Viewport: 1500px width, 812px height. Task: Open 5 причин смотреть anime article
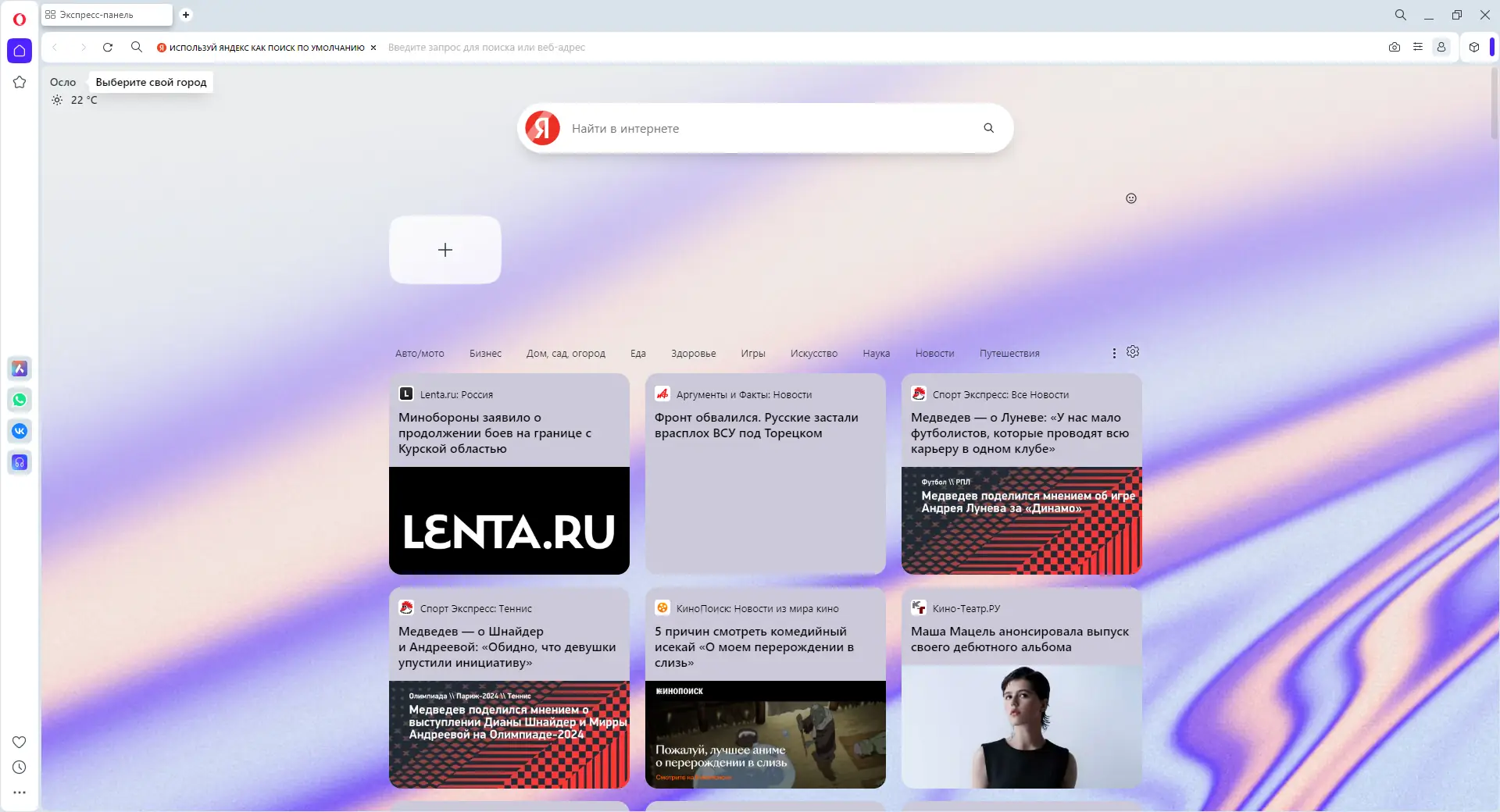pos(754,647)
